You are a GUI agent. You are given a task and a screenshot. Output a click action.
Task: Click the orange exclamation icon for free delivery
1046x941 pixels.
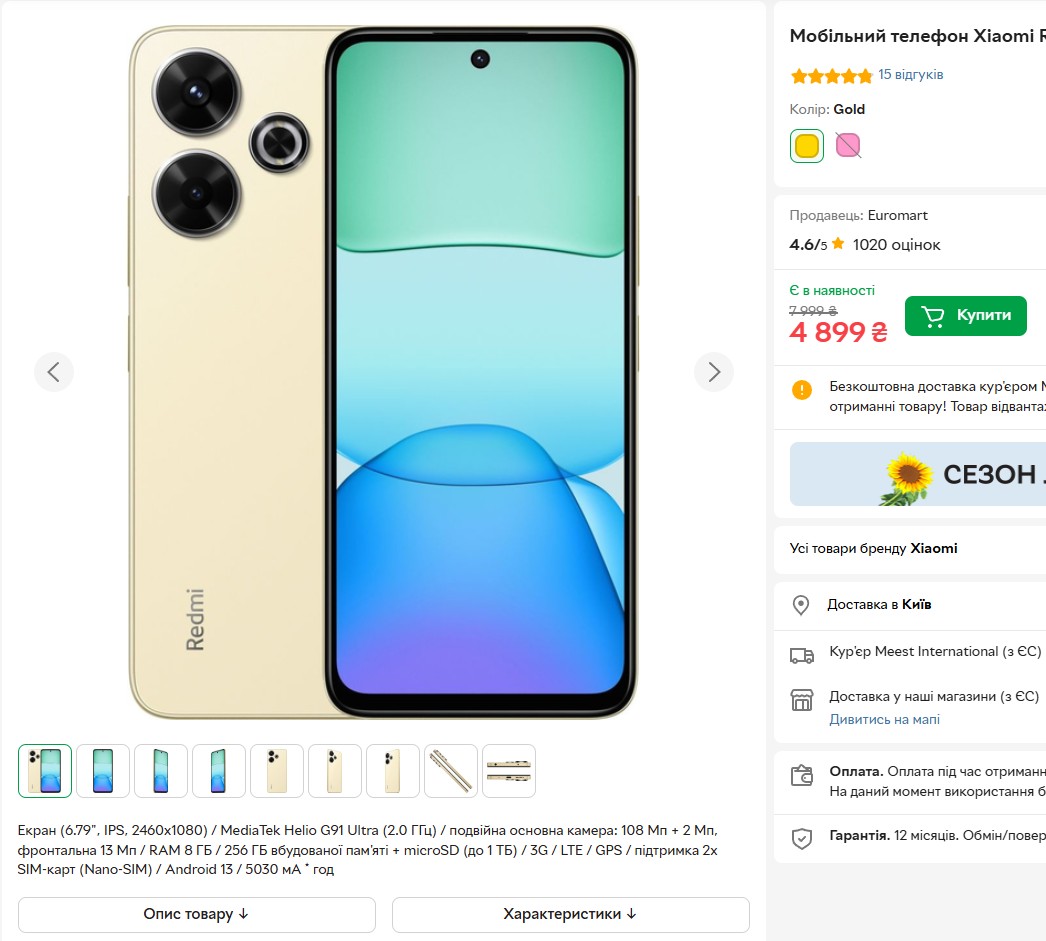(x=801, y=390)
